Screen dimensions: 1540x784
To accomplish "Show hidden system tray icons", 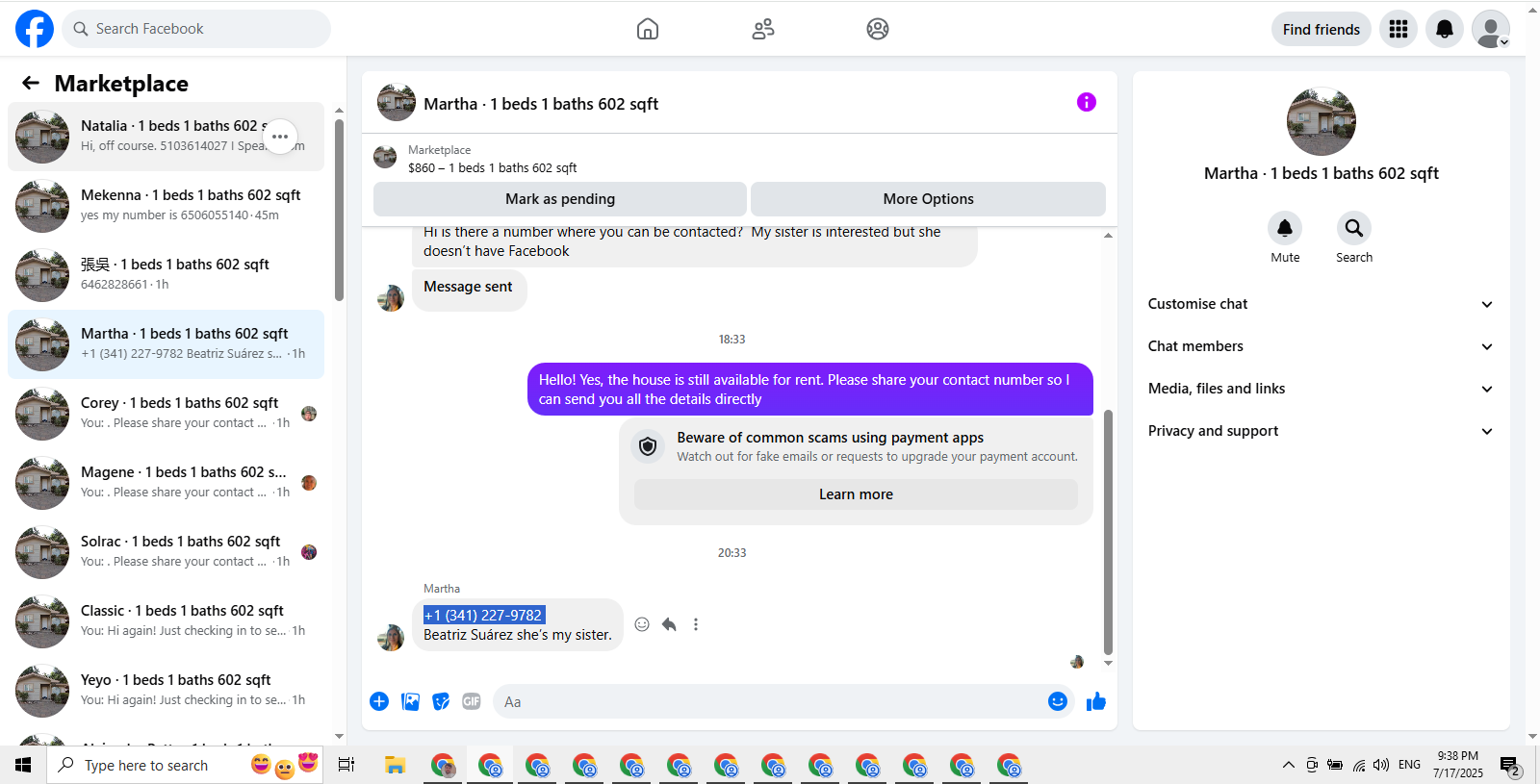I will [x=1288, y=765].
